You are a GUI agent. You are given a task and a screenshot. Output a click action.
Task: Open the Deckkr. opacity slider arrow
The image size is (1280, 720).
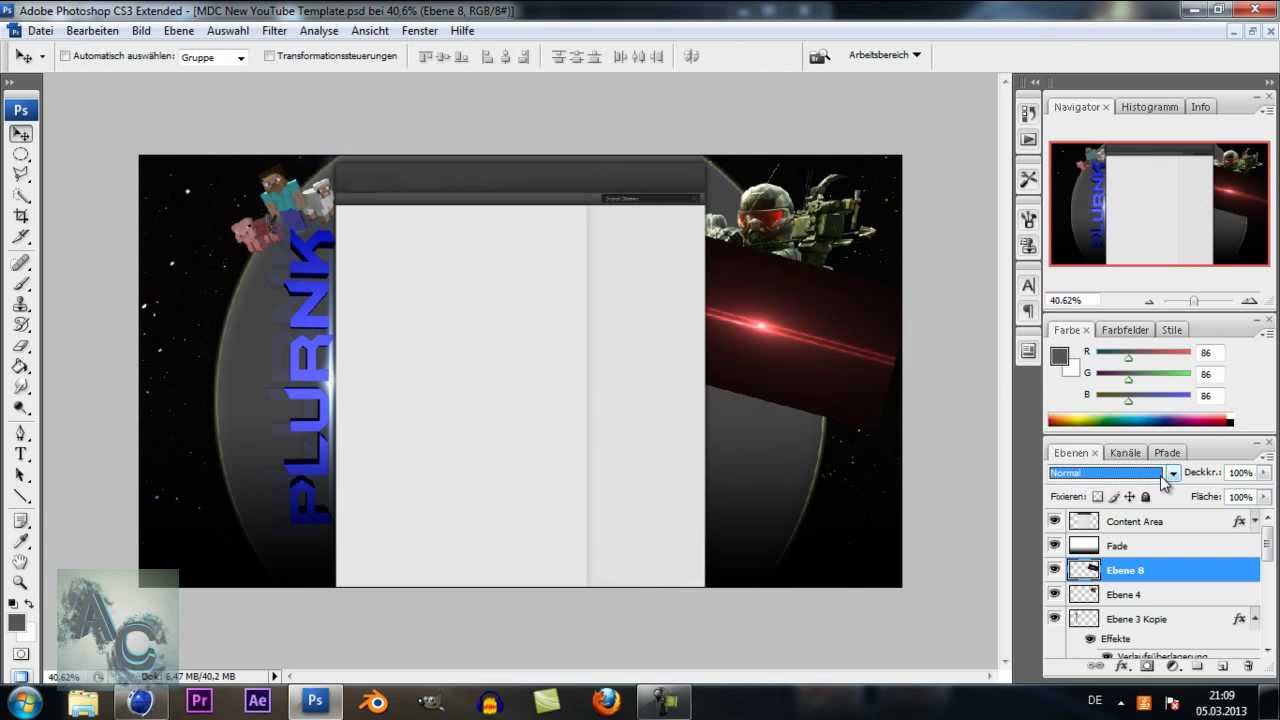pyautogui.click(x=1264, y=473)
